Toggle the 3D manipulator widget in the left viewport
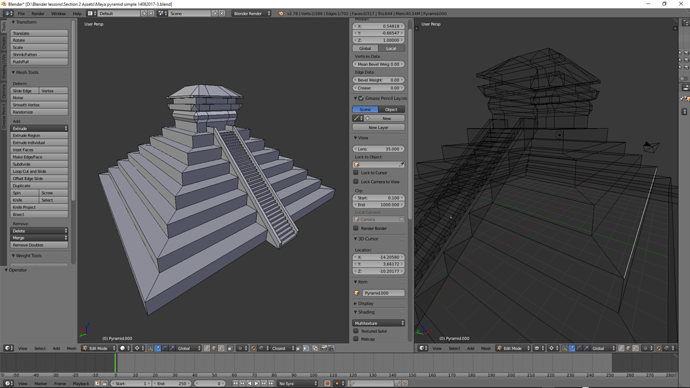This screenshot has height=388, width=690. pyautogui.click(x=150, y=348)
